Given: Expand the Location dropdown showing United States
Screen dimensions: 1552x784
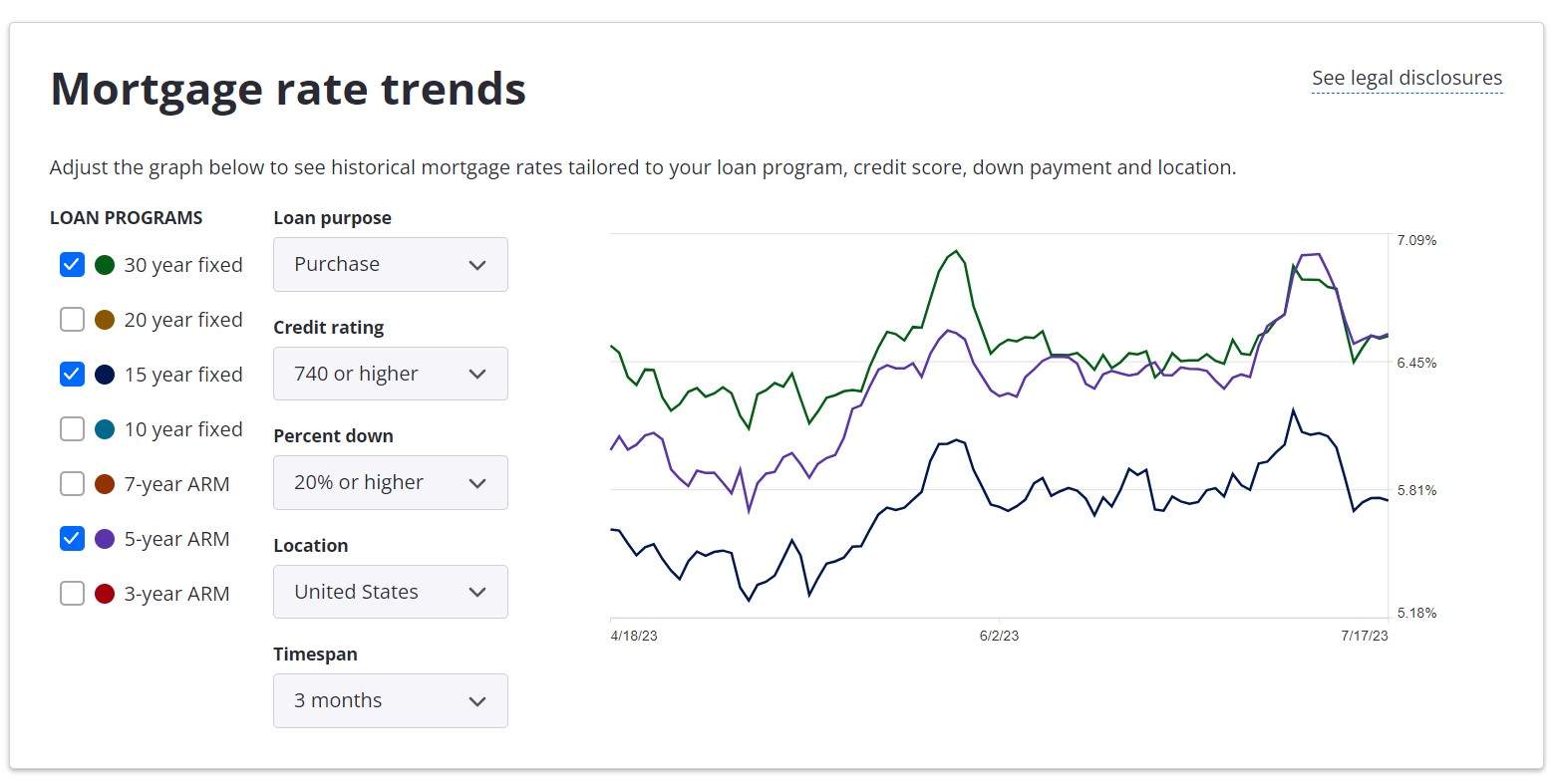Looking at the screenshot, I should [x=391, y=592].
